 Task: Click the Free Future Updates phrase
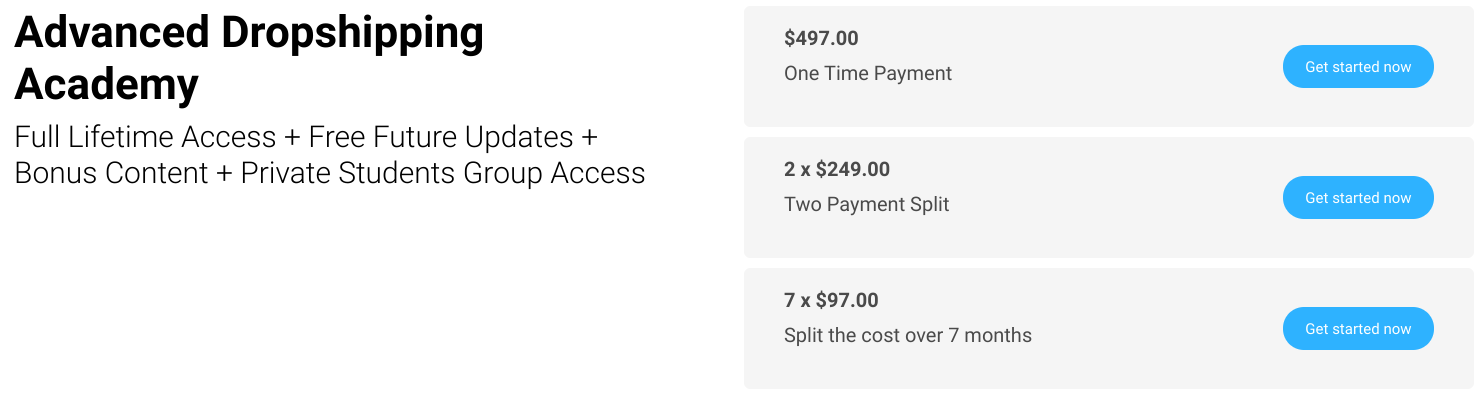click(x=441, y=137)
